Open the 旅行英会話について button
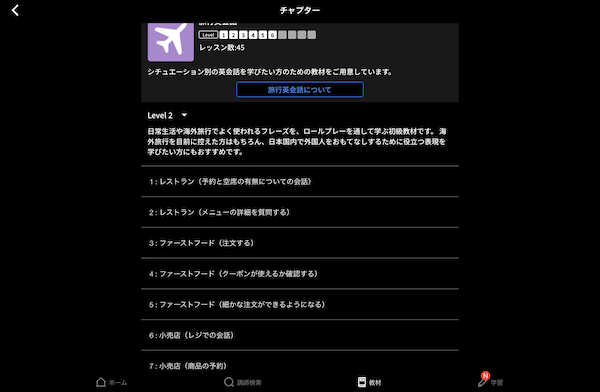Viewport: 600px width, 392px height. (300, 90)
